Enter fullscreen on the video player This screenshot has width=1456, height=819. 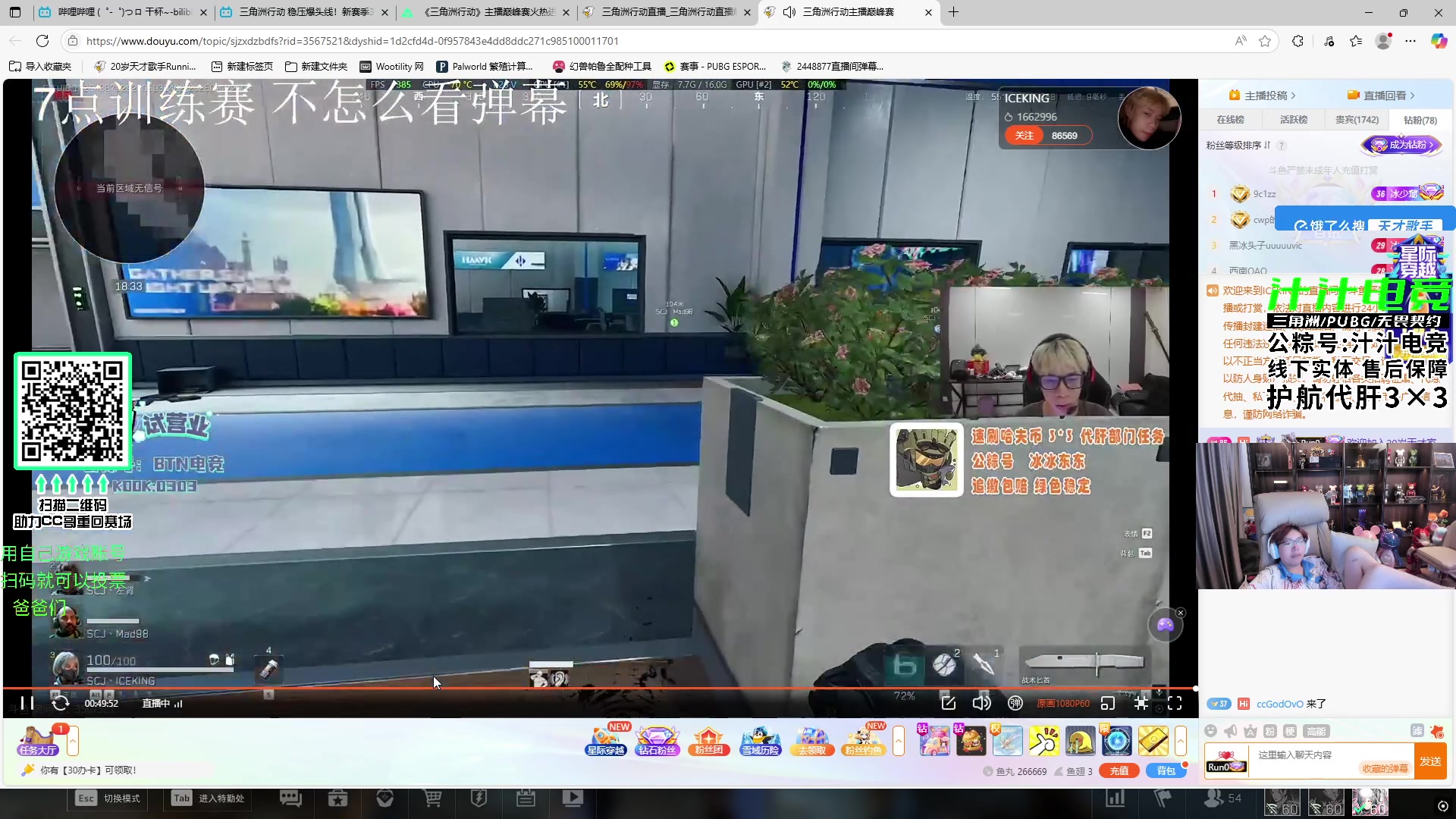point(1175,703)
